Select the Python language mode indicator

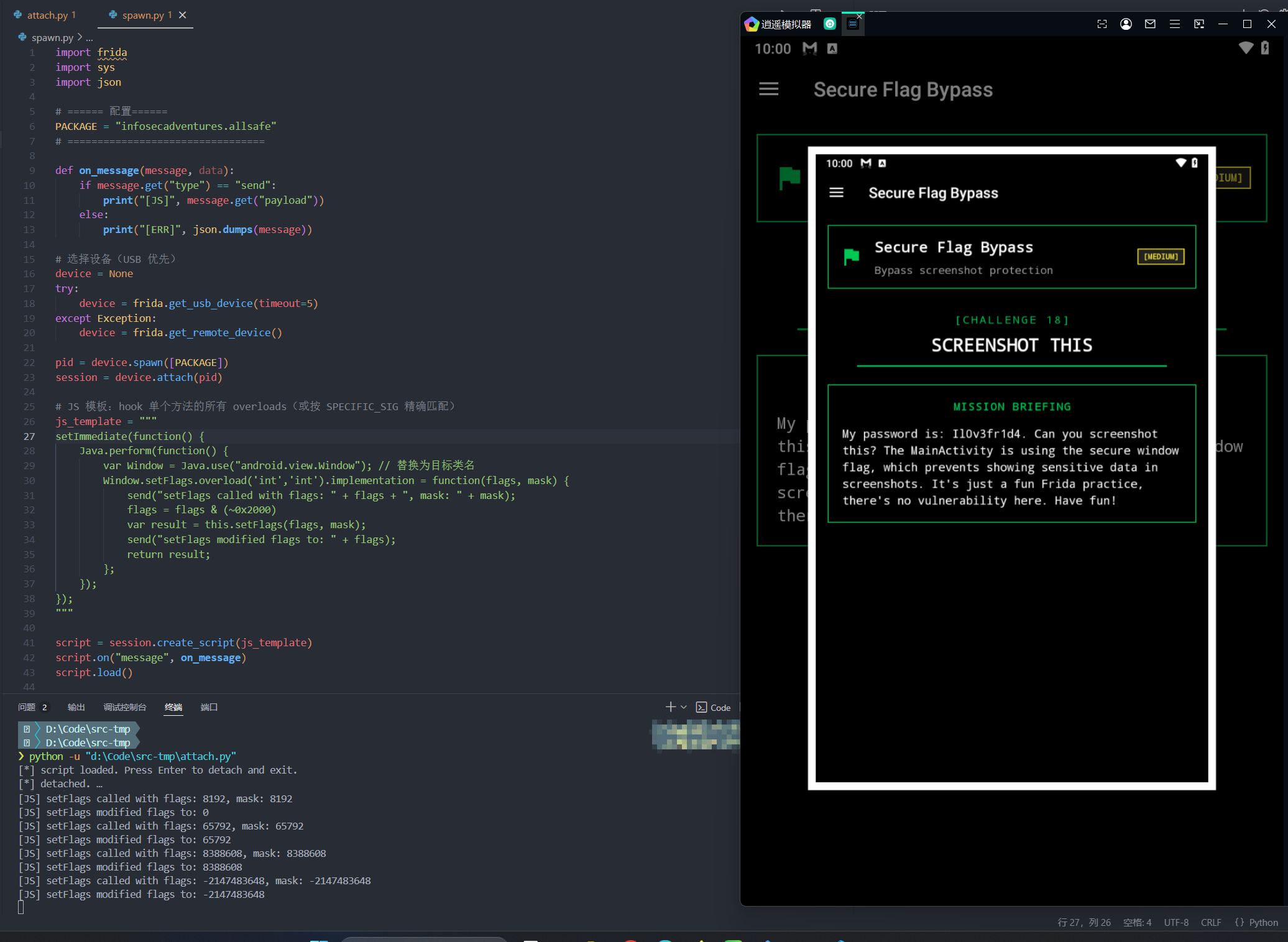1263,922
